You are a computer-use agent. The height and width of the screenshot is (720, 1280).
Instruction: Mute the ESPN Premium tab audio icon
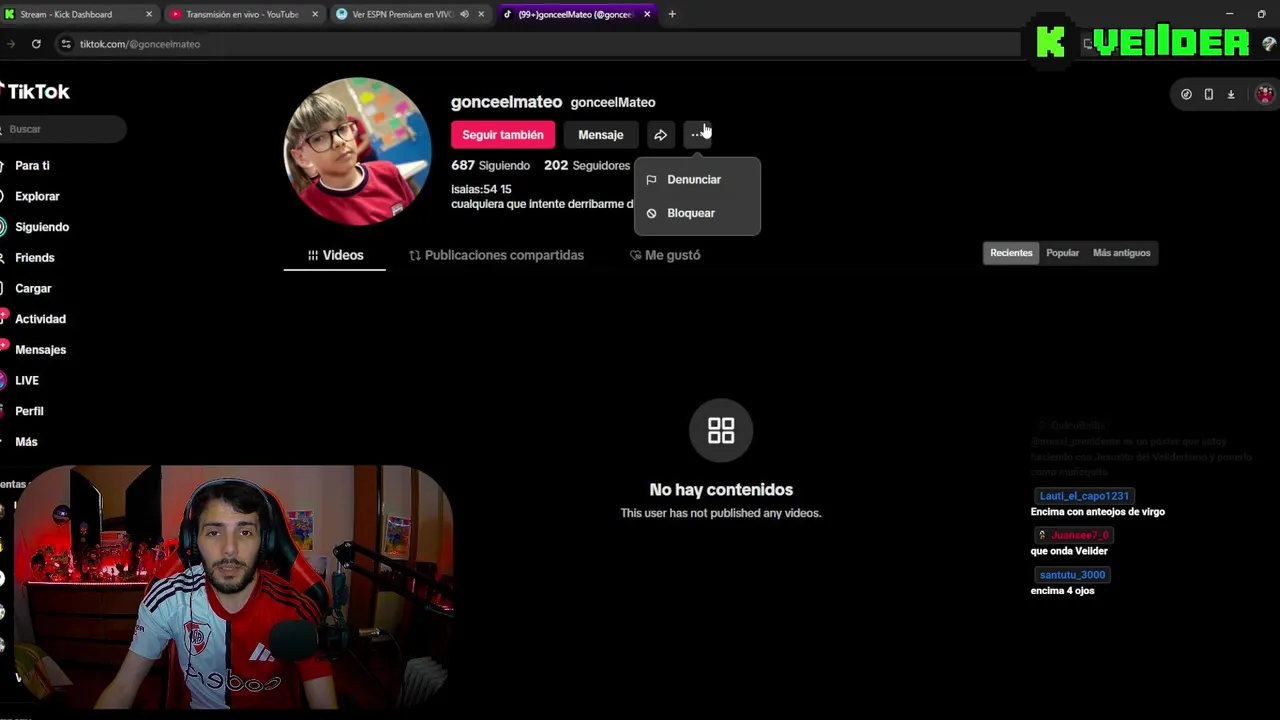464,14
